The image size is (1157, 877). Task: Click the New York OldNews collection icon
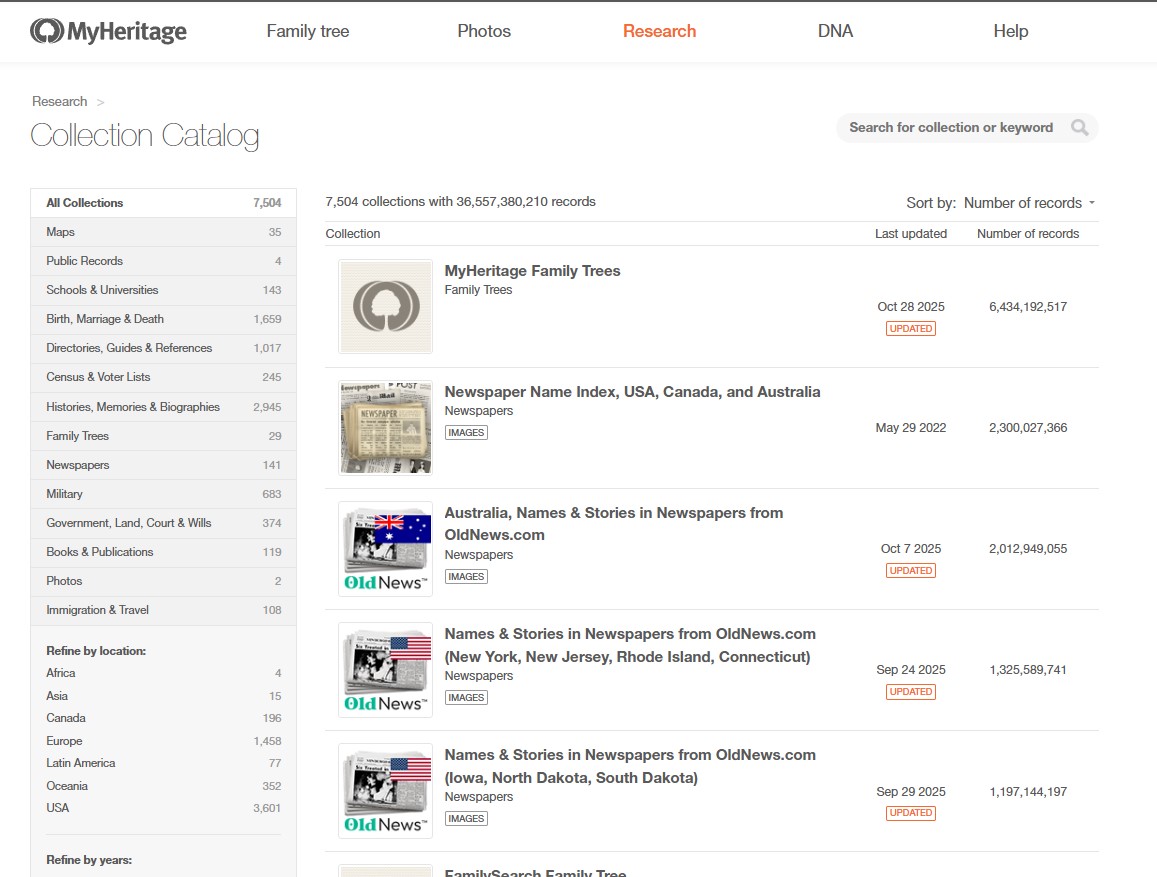pyautogui.click(x=385, y=670)
